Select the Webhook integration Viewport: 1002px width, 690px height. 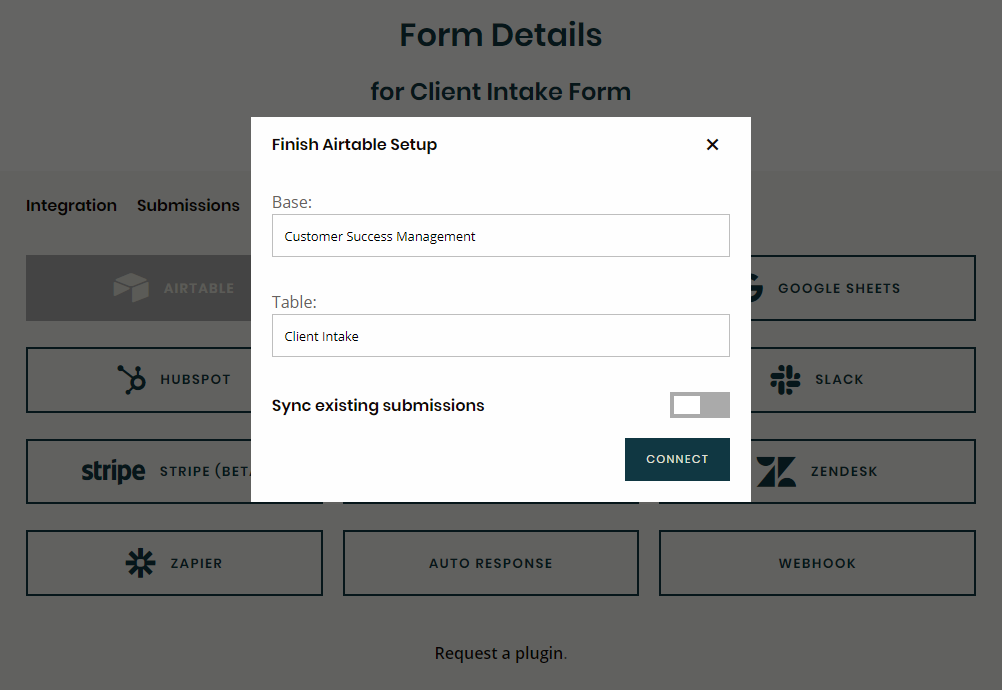817,563
